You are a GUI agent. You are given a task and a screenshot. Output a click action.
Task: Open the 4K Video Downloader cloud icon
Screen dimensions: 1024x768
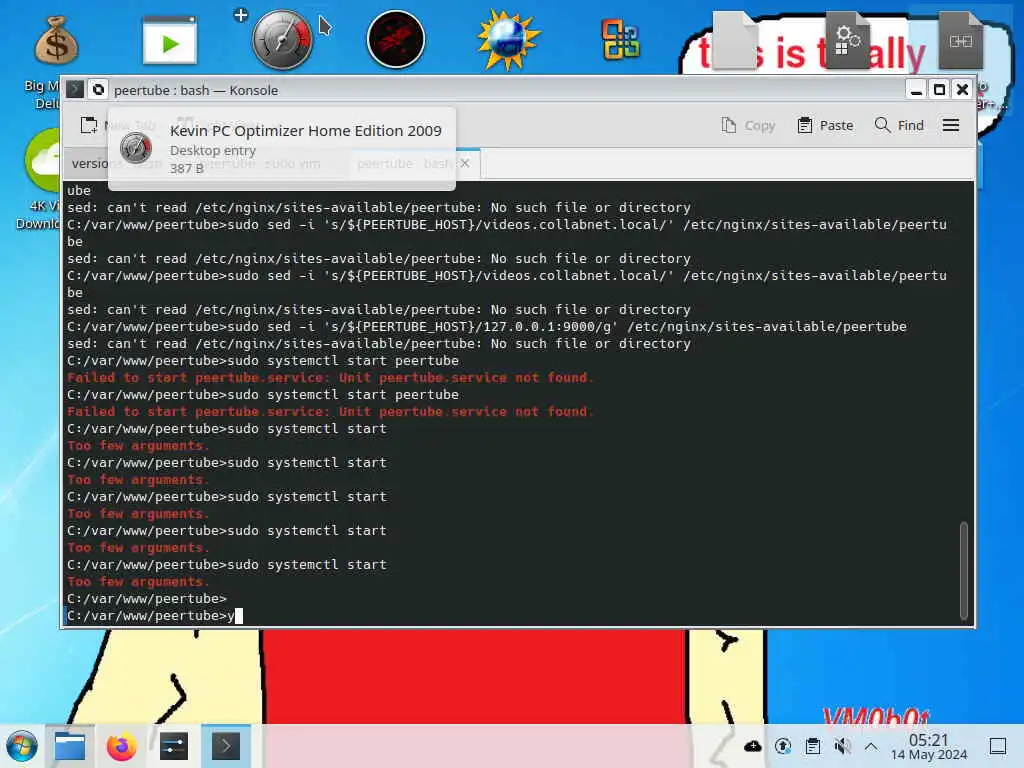pos(42,161)
